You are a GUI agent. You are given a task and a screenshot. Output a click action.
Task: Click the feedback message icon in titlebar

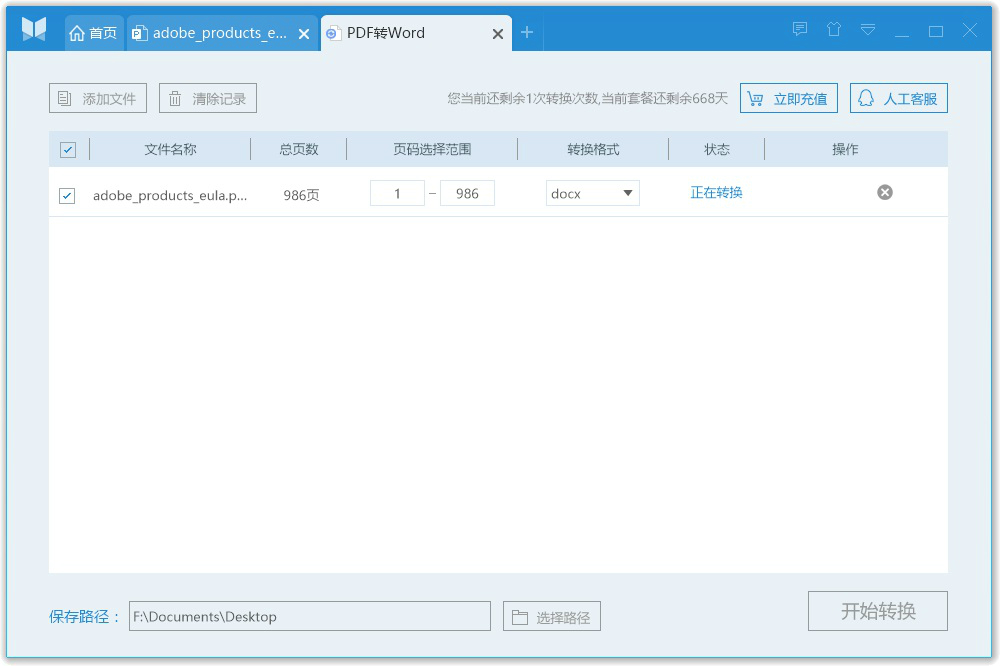tap(799, 29)
